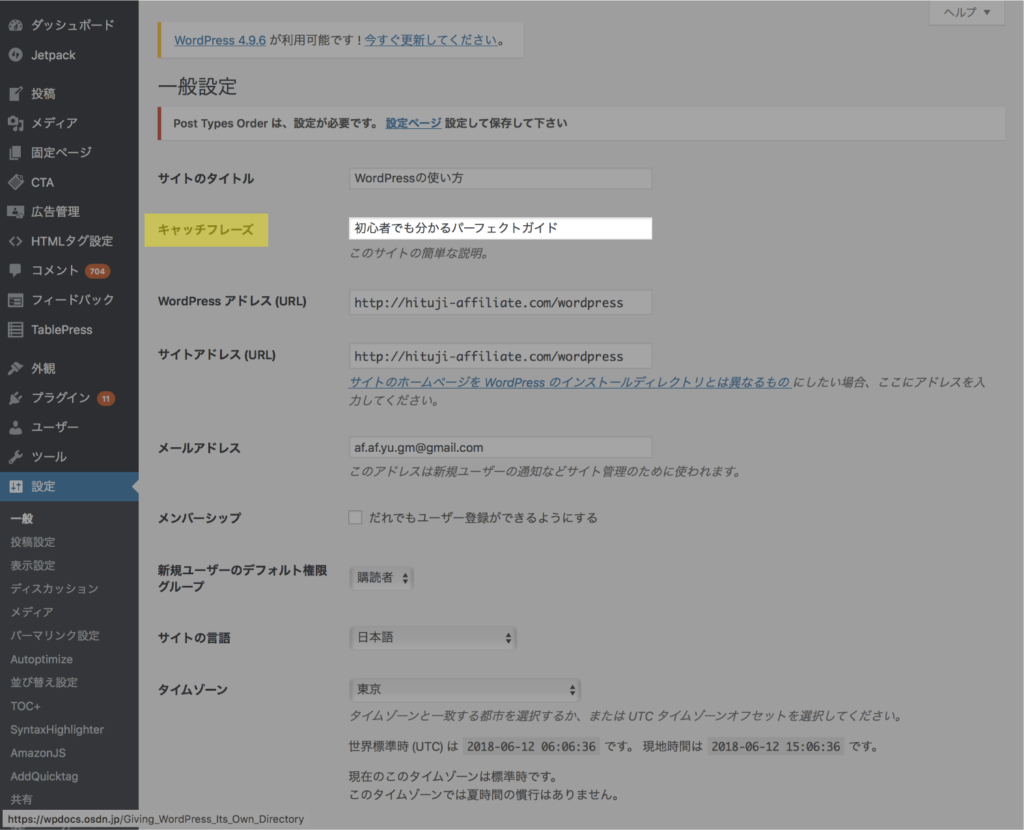Click the feedback form icon beside フィードバック
This screenshot has height=830, width=1024.
[16, 300]
